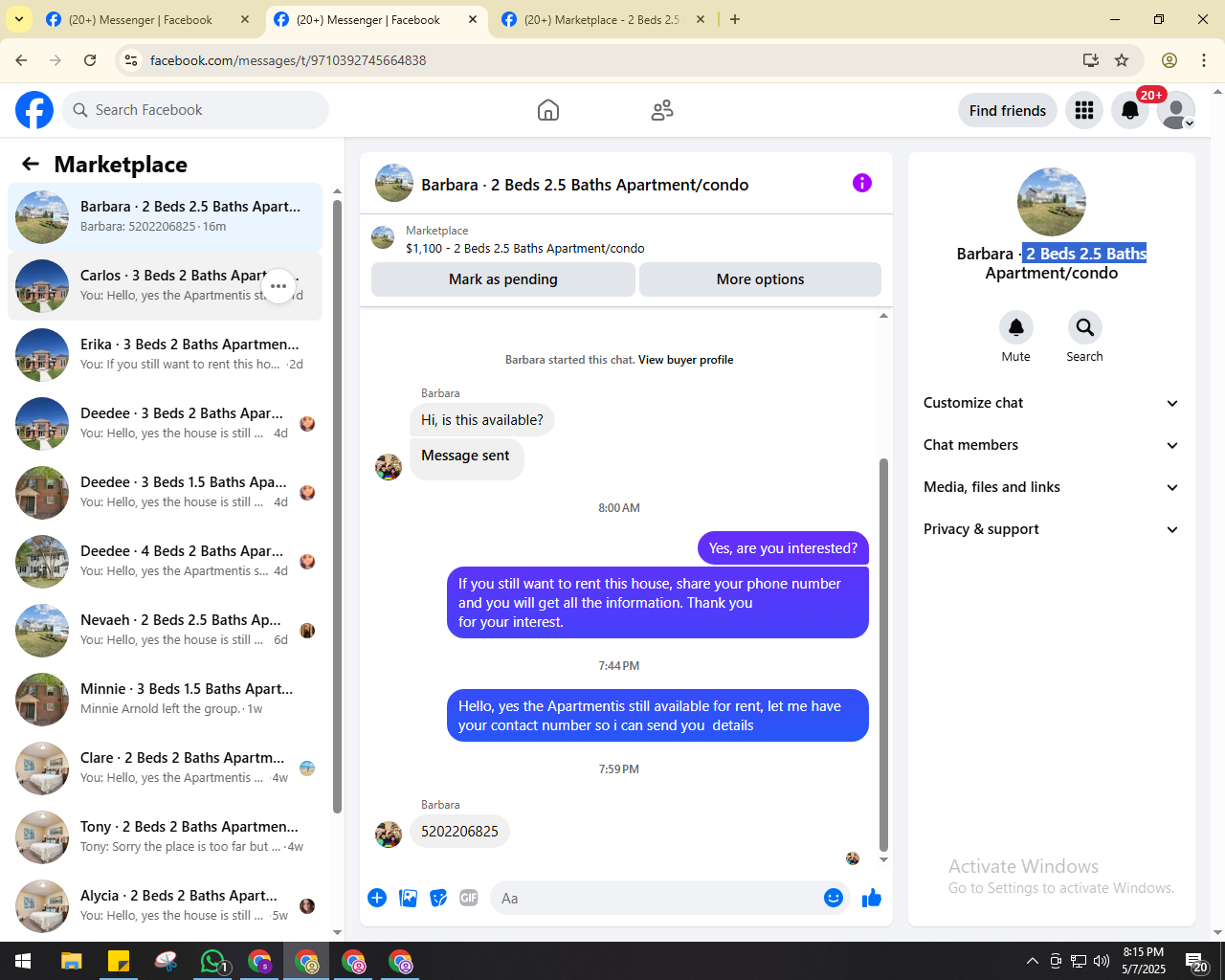Open Chrome profile icon in toolbar
Viewport: 1225px width, 980px height.
pyautogui.click(x=1169, y=60)
